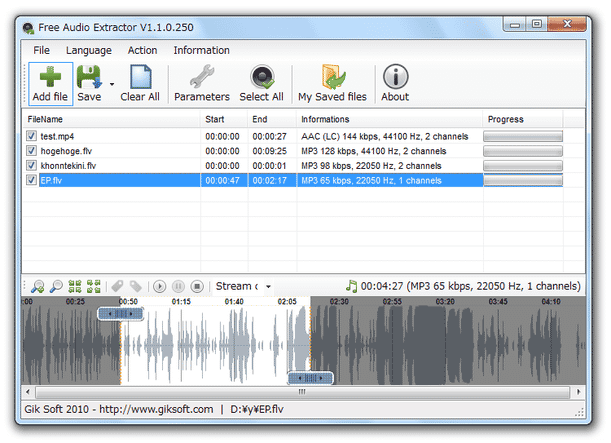Click the second gray tag marker icon
Image resolution: width=611 pixels, height=443 pixels.
pos(136,286)
